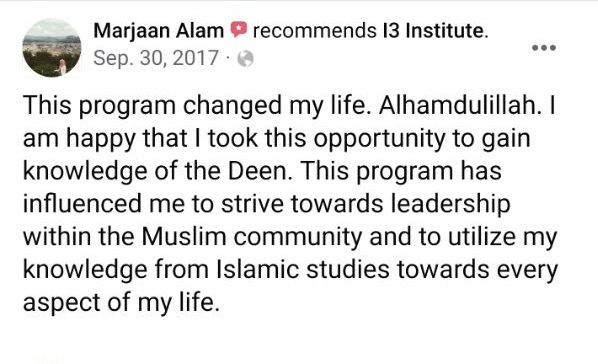Open Marjaan Alam's round profile picture
The image size is (598, 364).
click(x=52, y=48)
